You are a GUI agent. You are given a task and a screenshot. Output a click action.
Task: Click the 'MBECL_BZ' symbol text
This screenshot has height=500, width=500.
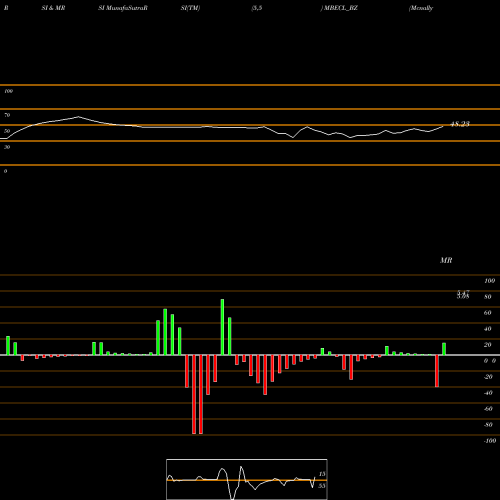click(x=340, y=8)
